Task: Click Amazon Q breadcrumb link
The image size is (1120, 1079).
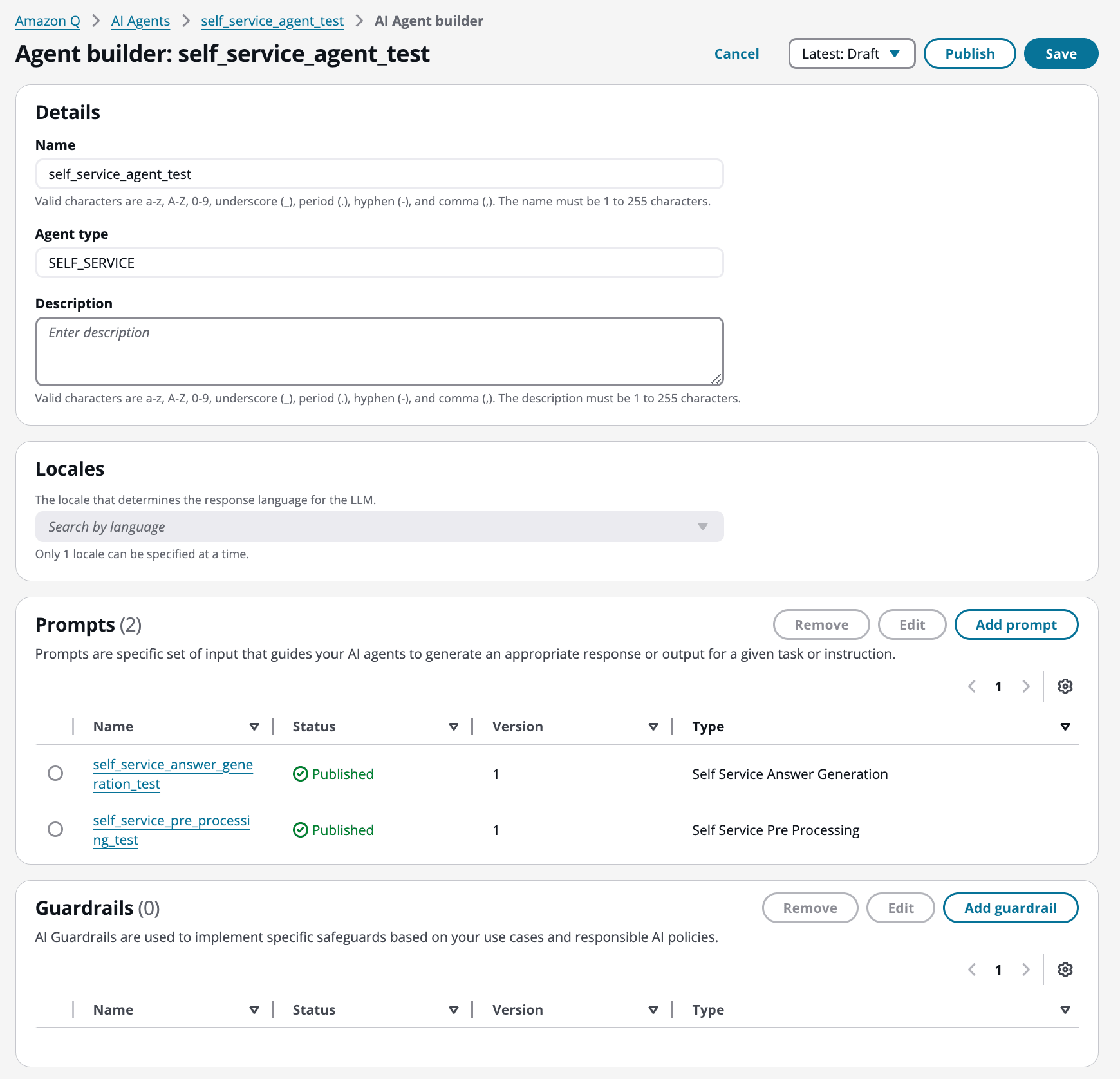Action: 48,21
